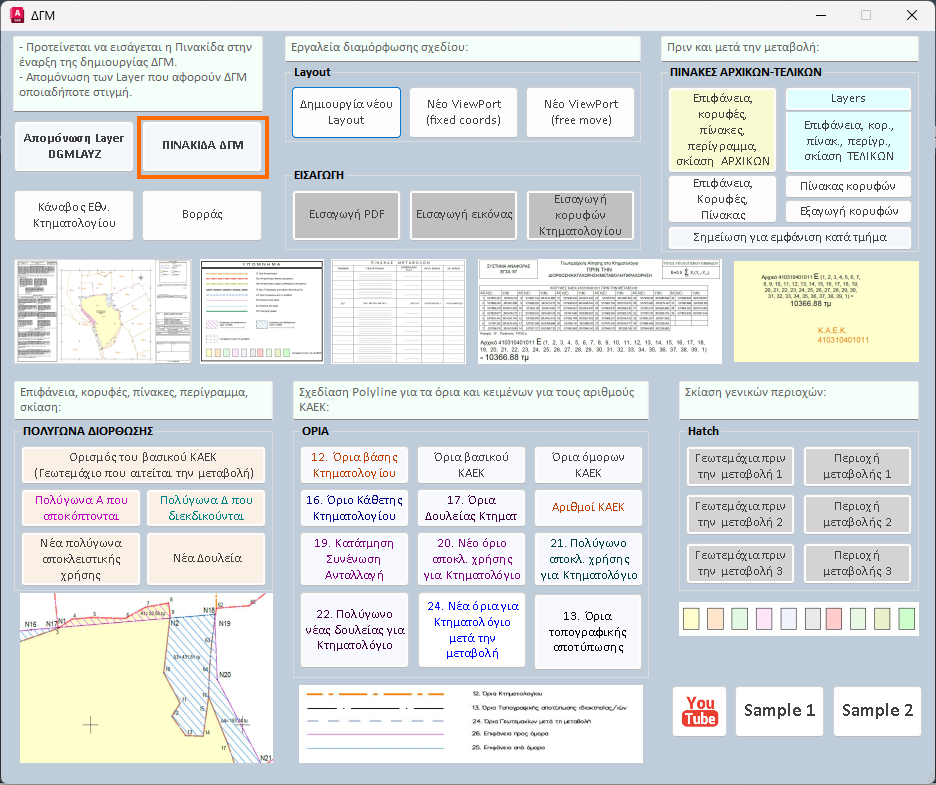The height and width of the screenshot is (785, 936).
Task: Click the ΥΠΟΜΝΗΜΑ legend thumbnail
Action: coord(262,312)
